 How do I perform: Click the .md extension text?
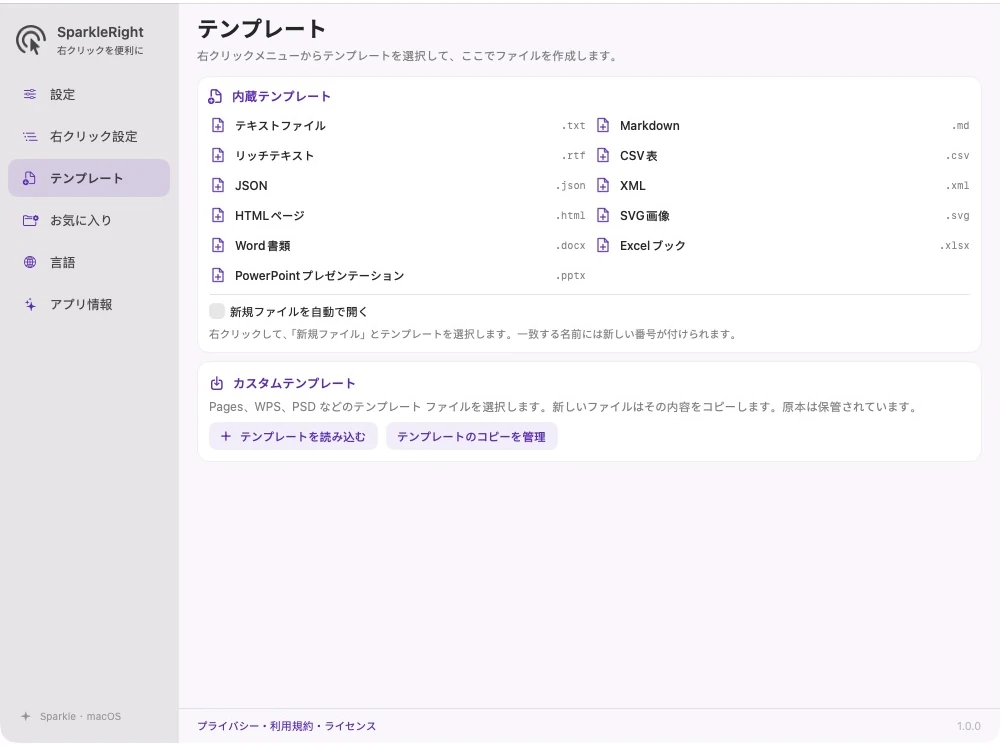pyautogui.click(x=960, y=126)
